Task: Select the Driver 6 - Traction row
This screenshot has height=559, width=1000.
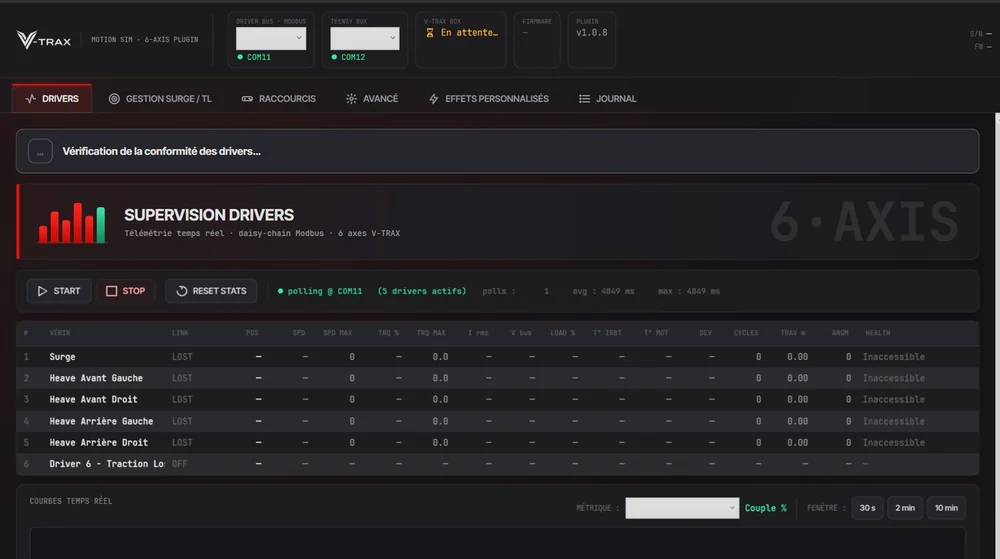Action: [497, 464]
